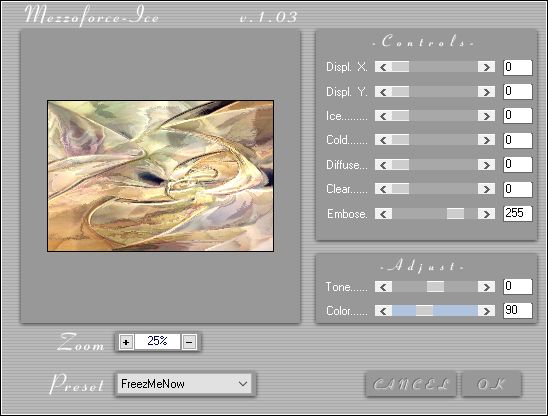Click the Color slider right arrow
Image resolution: width=548 pixels, height=416 pixels.
pos(486,311)
